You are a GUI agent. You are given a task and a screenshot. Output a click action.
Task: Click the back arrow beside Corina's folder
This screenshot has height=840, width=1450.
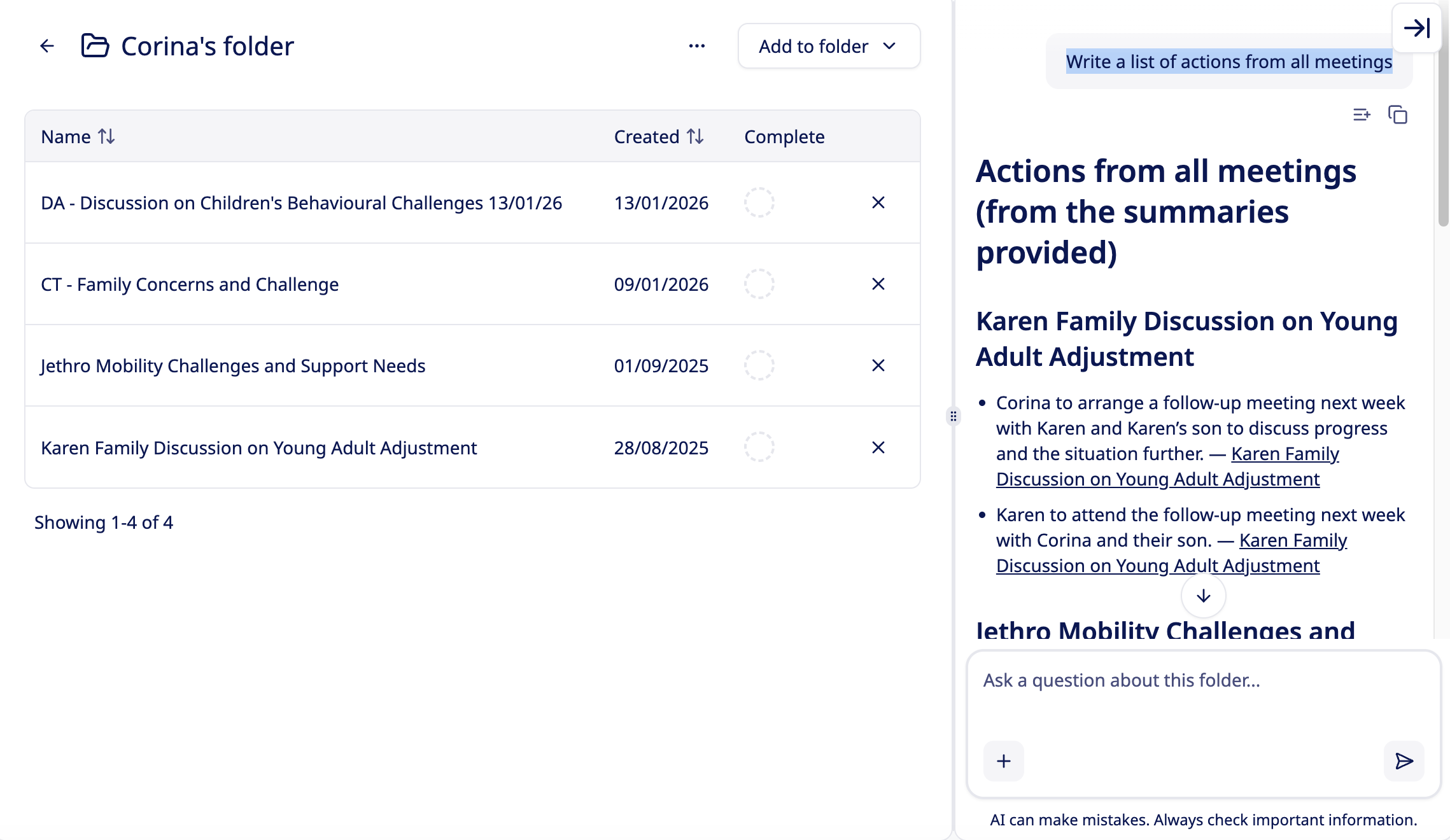tap(47, 46)
